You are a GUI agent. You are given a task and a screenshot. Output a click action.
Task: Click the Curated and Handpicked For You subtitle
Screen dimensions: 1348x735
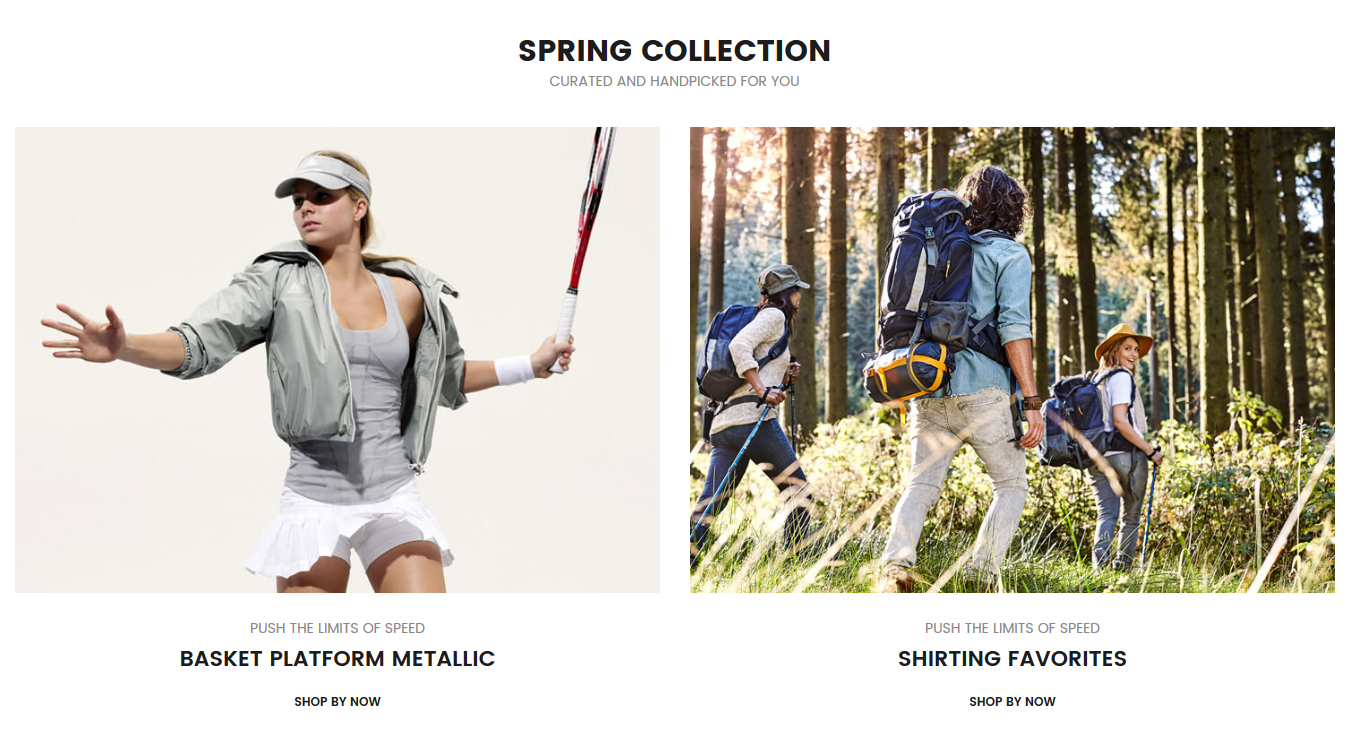pos(674,81)
